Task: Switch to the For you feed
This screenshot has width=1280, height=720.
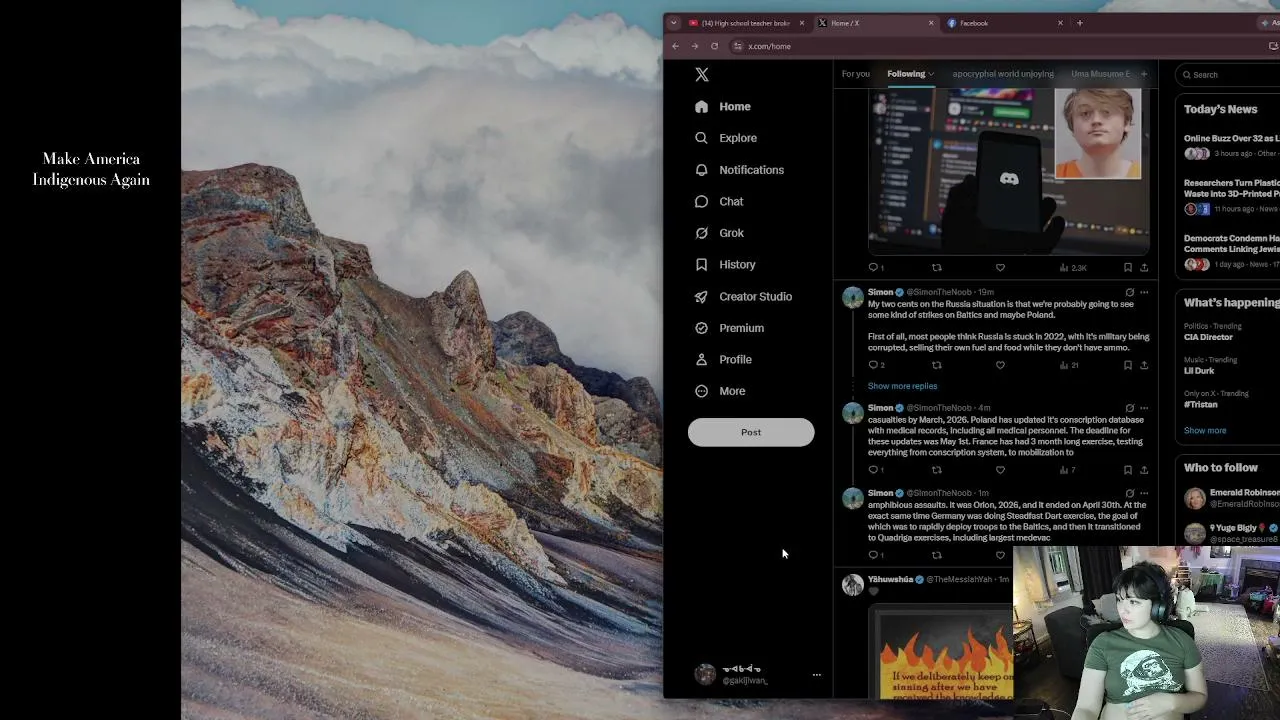Action: pos(855,74)
